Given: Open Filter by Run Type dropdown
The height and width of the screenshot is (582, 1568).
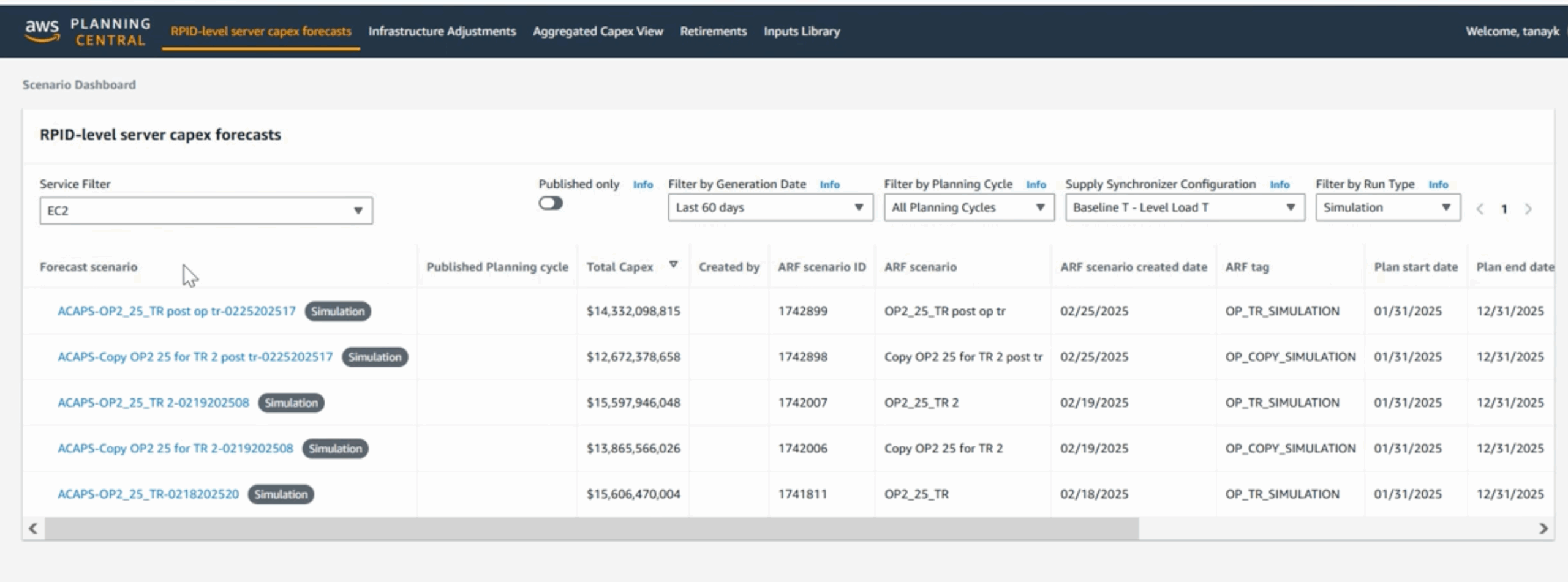Looking at the screenshot, I should (x=1387, y=207).
